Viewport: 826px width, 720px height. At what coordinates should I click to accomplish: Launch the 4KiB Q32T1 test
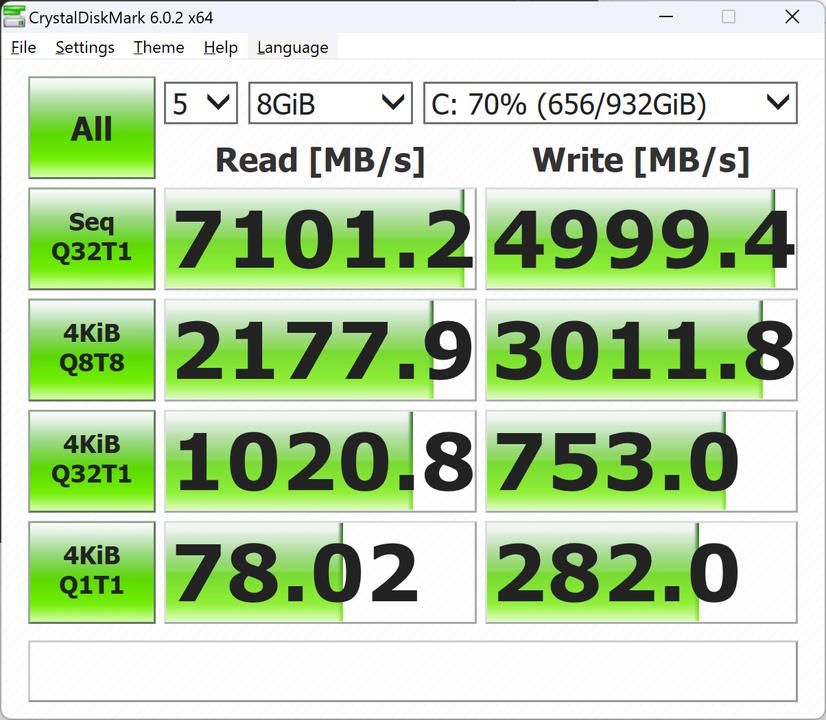(x=92, y=461)
